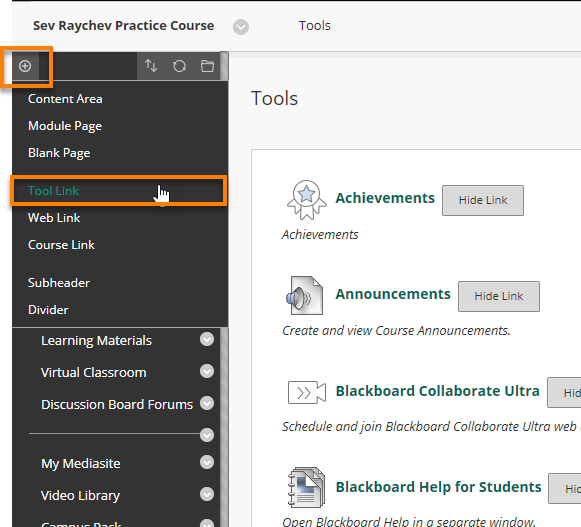Open Blackboard Help for Students link

tap(438, 487)
